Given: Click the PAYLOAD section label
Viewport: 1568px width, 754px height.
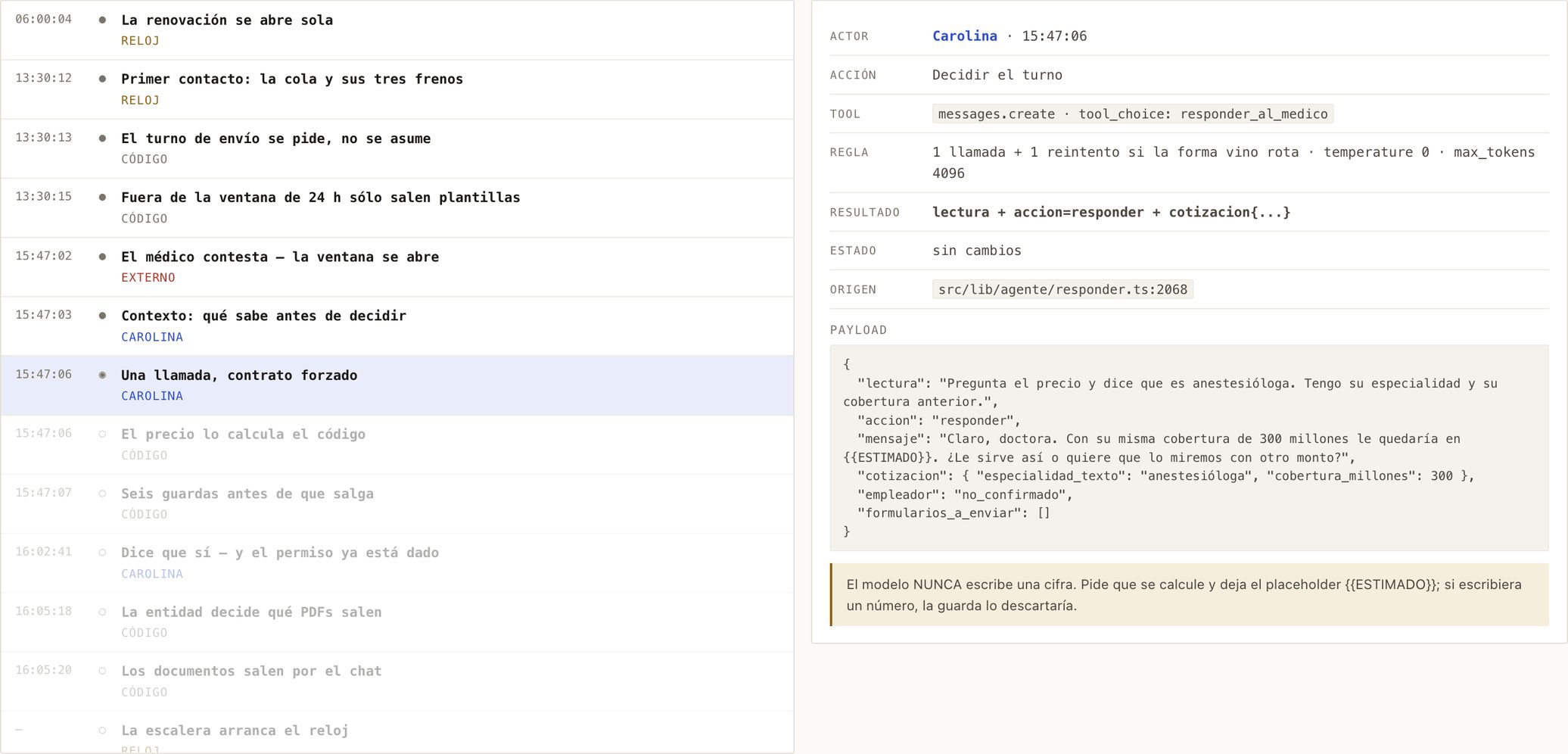Looking at the screenshot, I should [858, 330].
